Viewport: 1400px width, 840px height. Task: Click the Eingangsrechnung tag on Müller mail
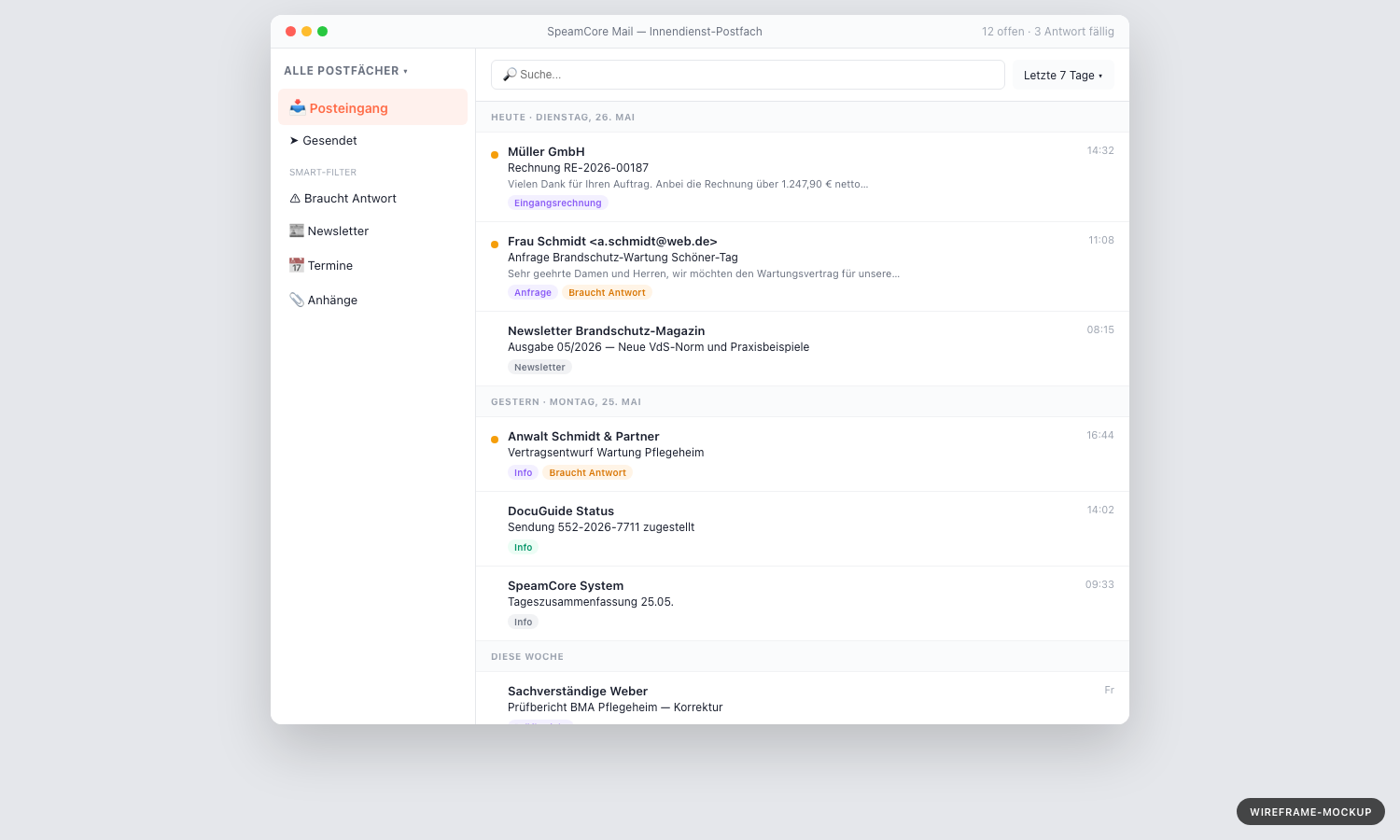[558, 203]
